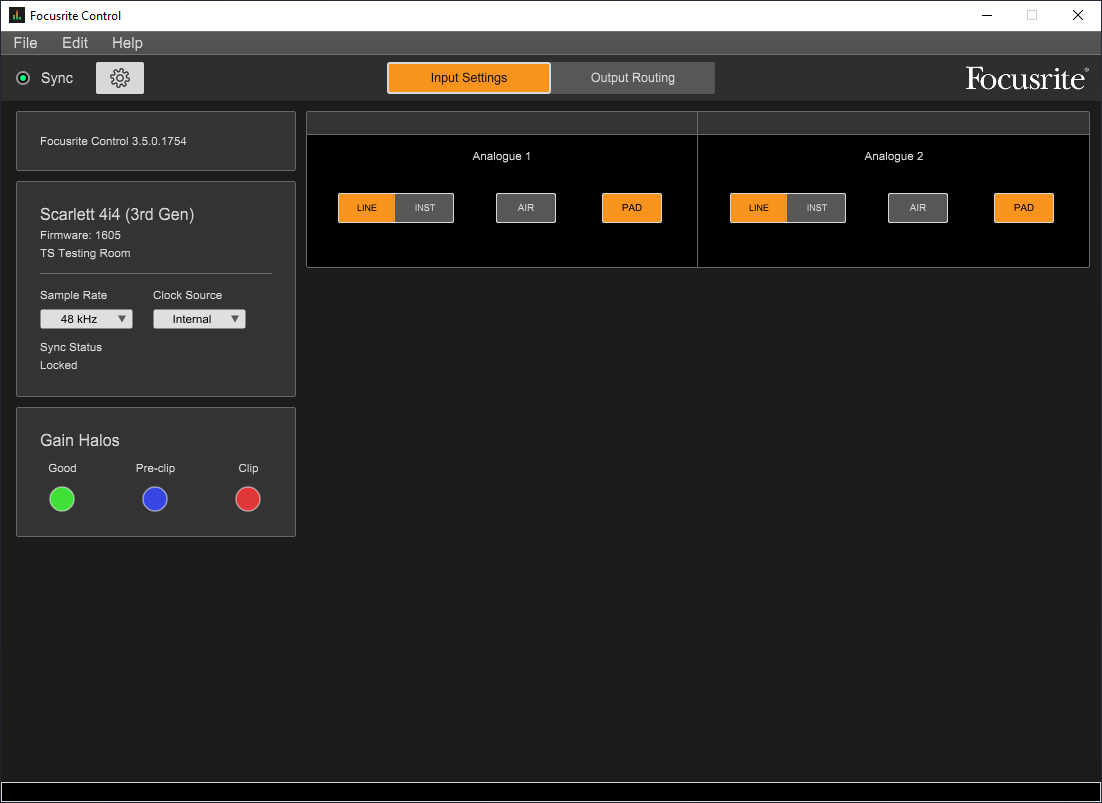Switch to the Output Routing tab
The width and height of the screenshot is (1102, 803).
633,78
